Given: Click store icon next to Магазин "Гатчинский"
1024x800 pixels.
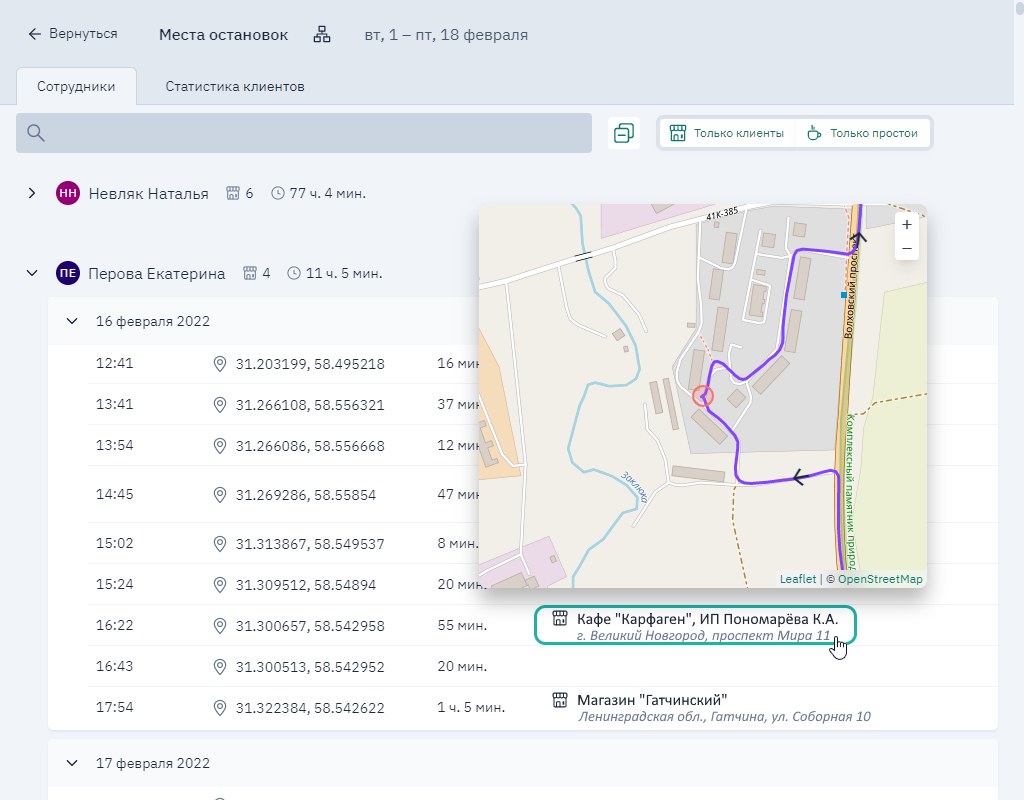Looking at the screenshot, I should click(560, 700).
